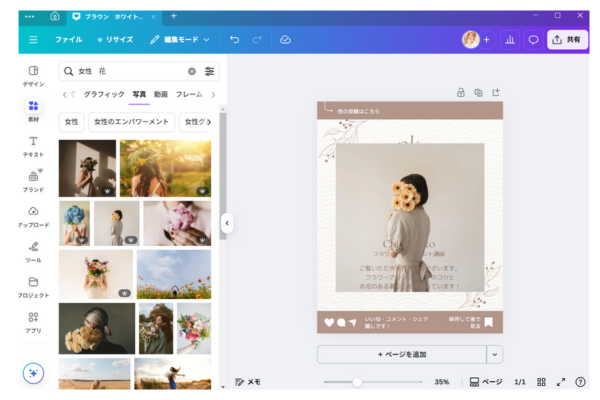Click the ページを追加 button
The image size is (600, 400).
click(401, 354)
